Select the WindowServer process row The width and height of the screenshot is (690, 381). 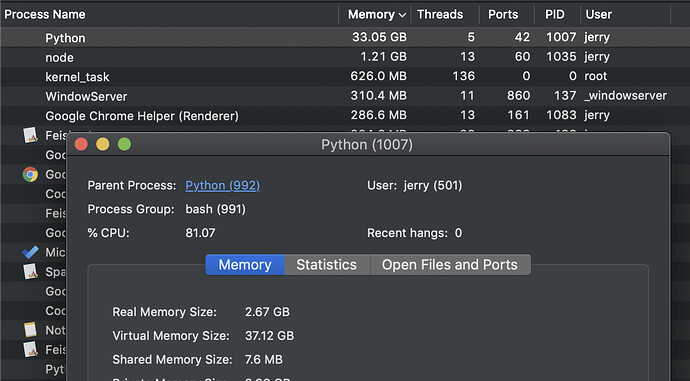pos(345,95)
